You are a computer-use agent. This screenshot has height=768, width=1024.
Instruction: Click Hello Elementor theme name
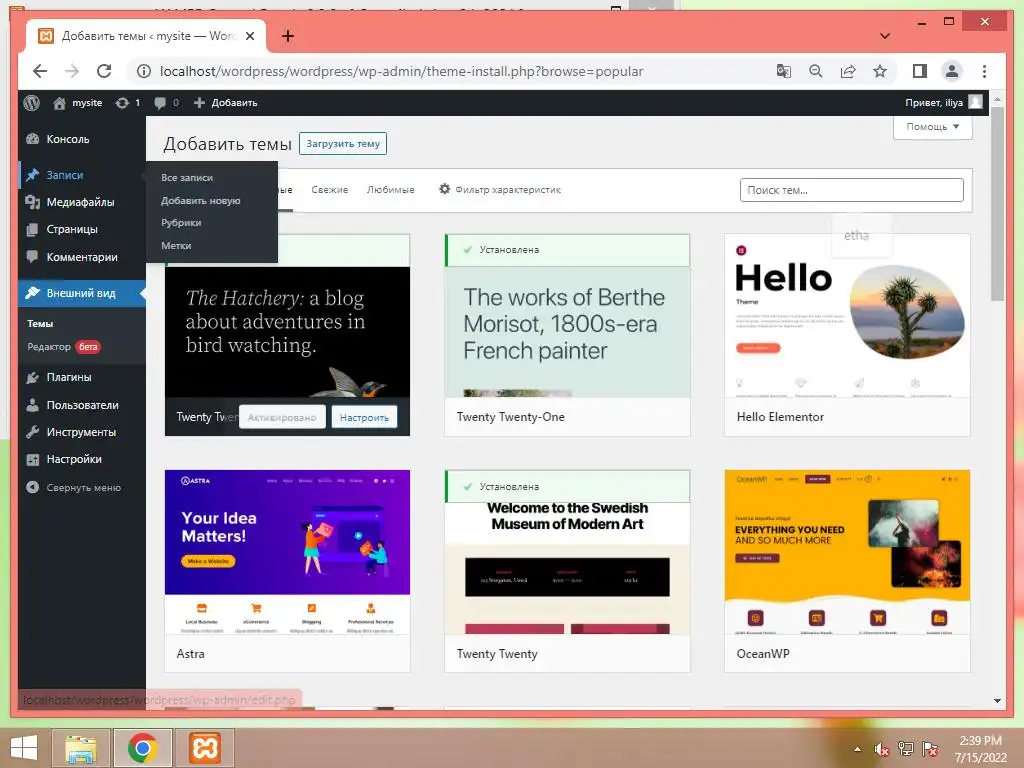coord(780,417)
